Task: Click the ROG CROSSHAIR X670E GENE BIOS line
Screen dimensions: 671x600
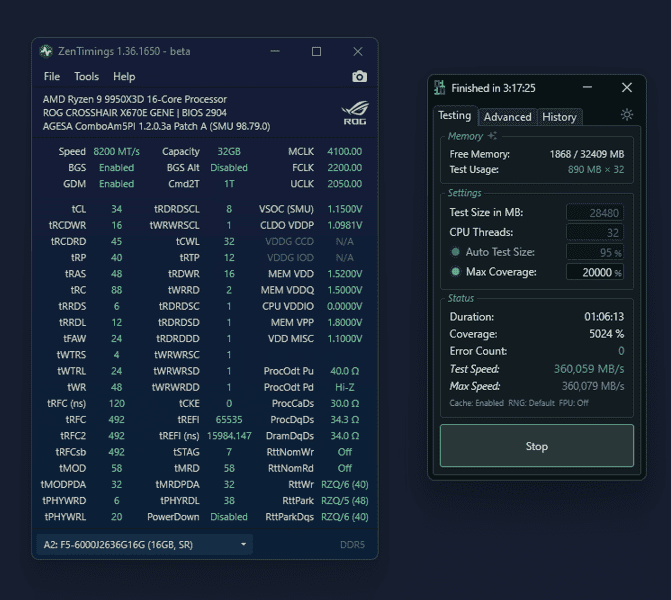Action: point(135,113)
